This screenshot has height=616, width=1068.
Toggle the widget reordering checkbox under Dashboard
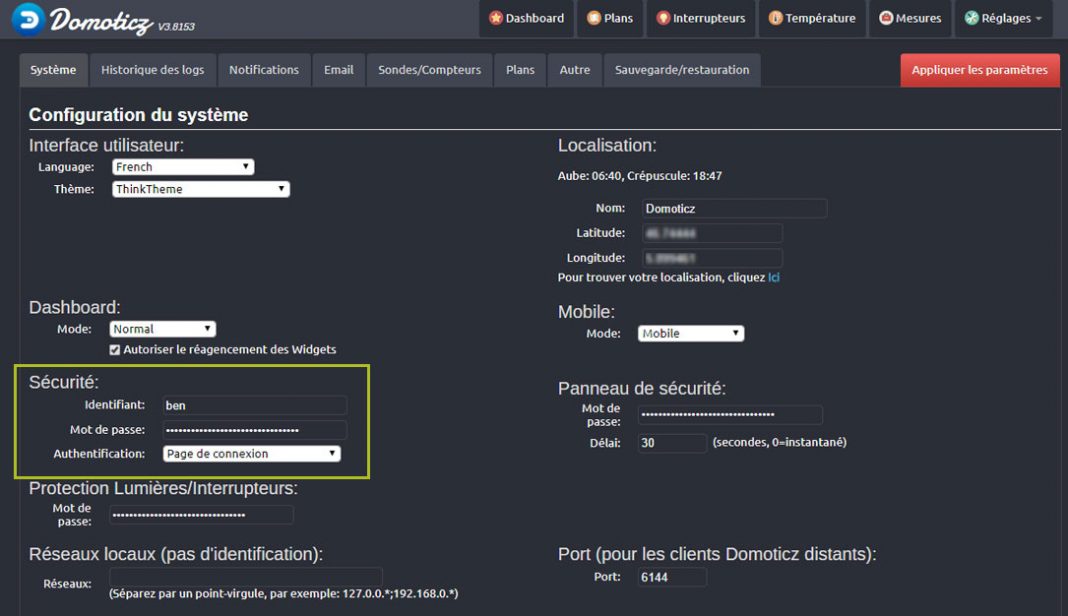[x=115, y=350]
